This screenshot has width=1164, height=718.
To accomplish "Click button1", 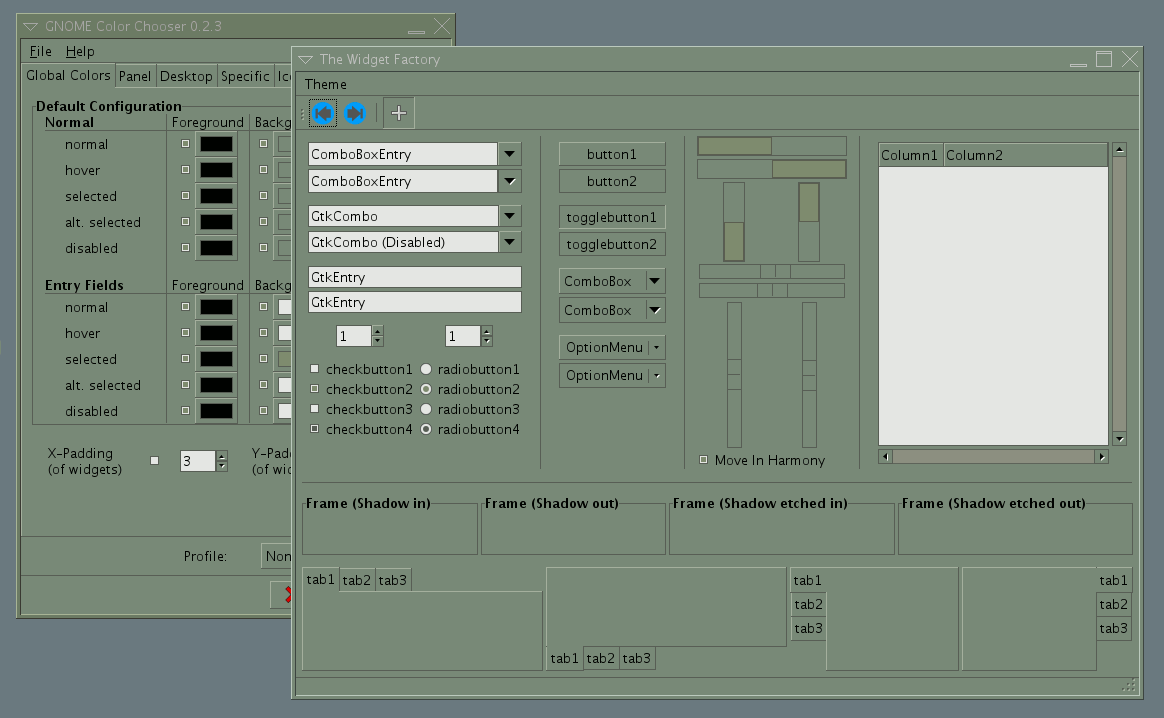I will click(x=612, y=154).
